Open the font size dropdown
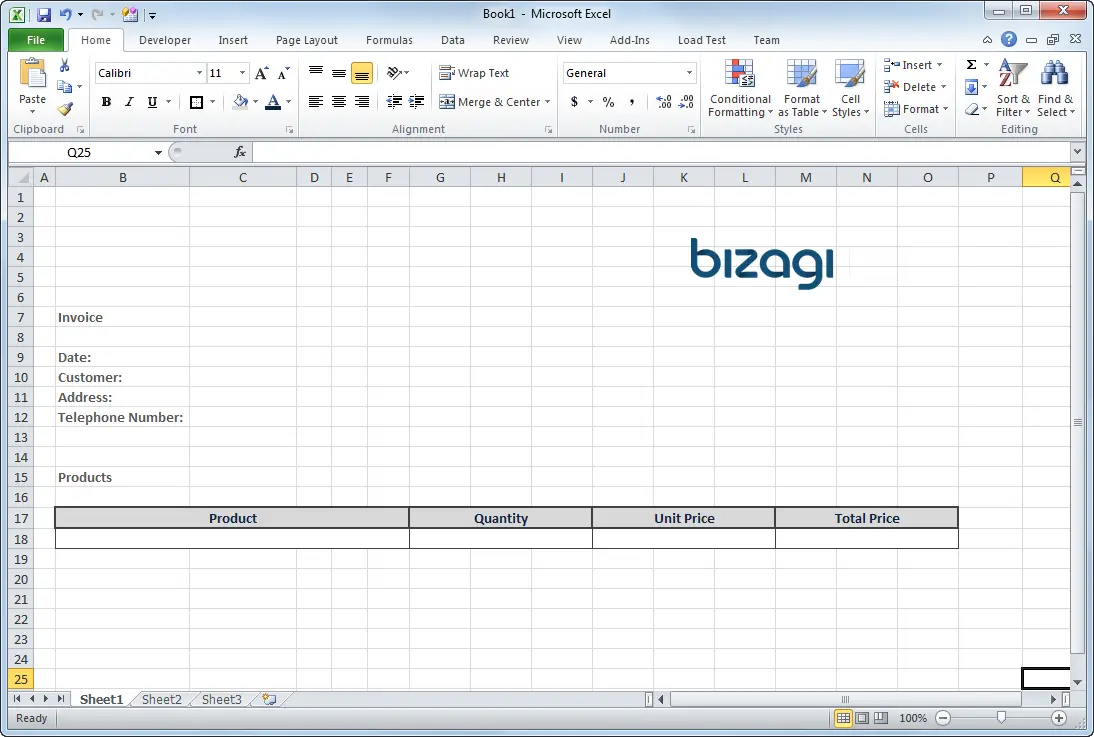Image resolution: width=1094 pixels, height=737 pixels. coord(242,73)
